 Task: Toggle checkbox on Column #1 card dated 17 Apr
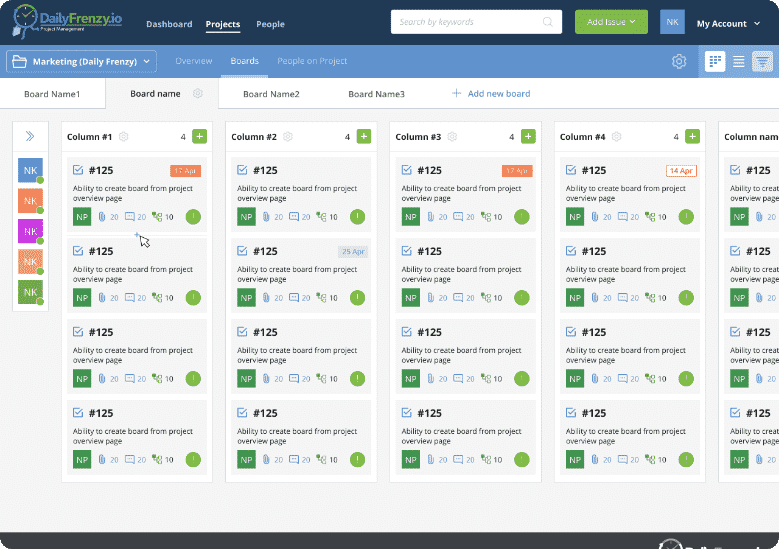(78, 170)
